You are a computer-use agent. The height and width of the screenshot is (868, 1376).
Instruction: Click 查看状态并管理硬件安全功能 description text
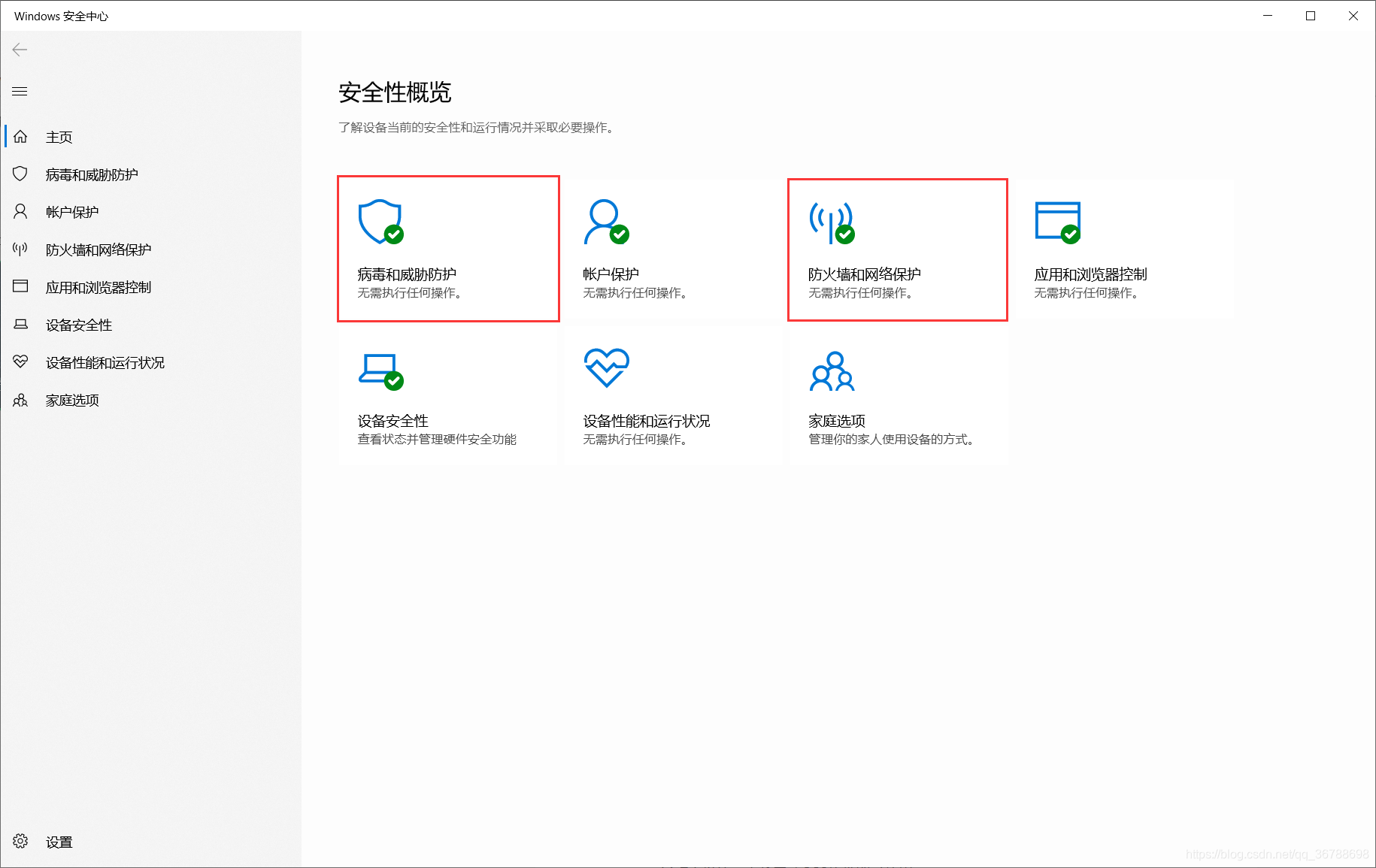tap(437, 439)
